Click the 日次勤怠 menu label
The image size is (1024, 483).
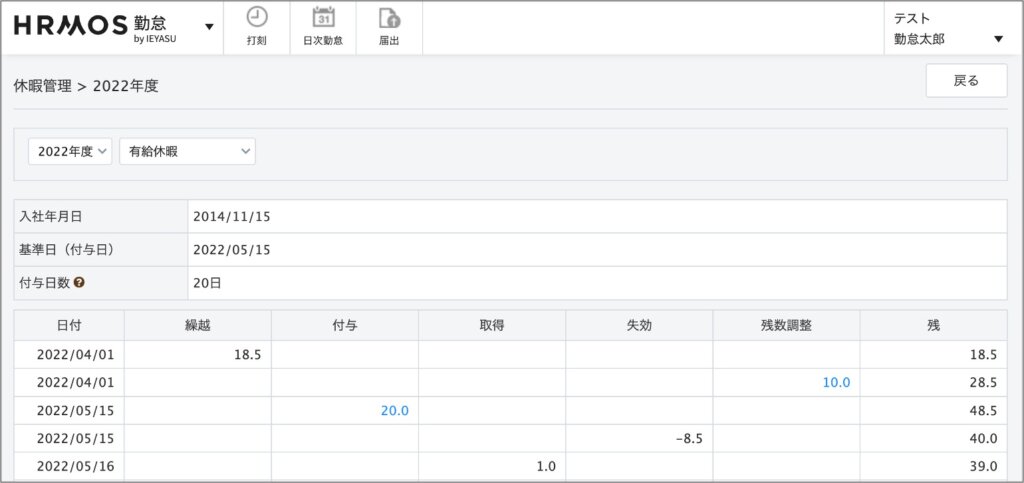tap(323, 41)
